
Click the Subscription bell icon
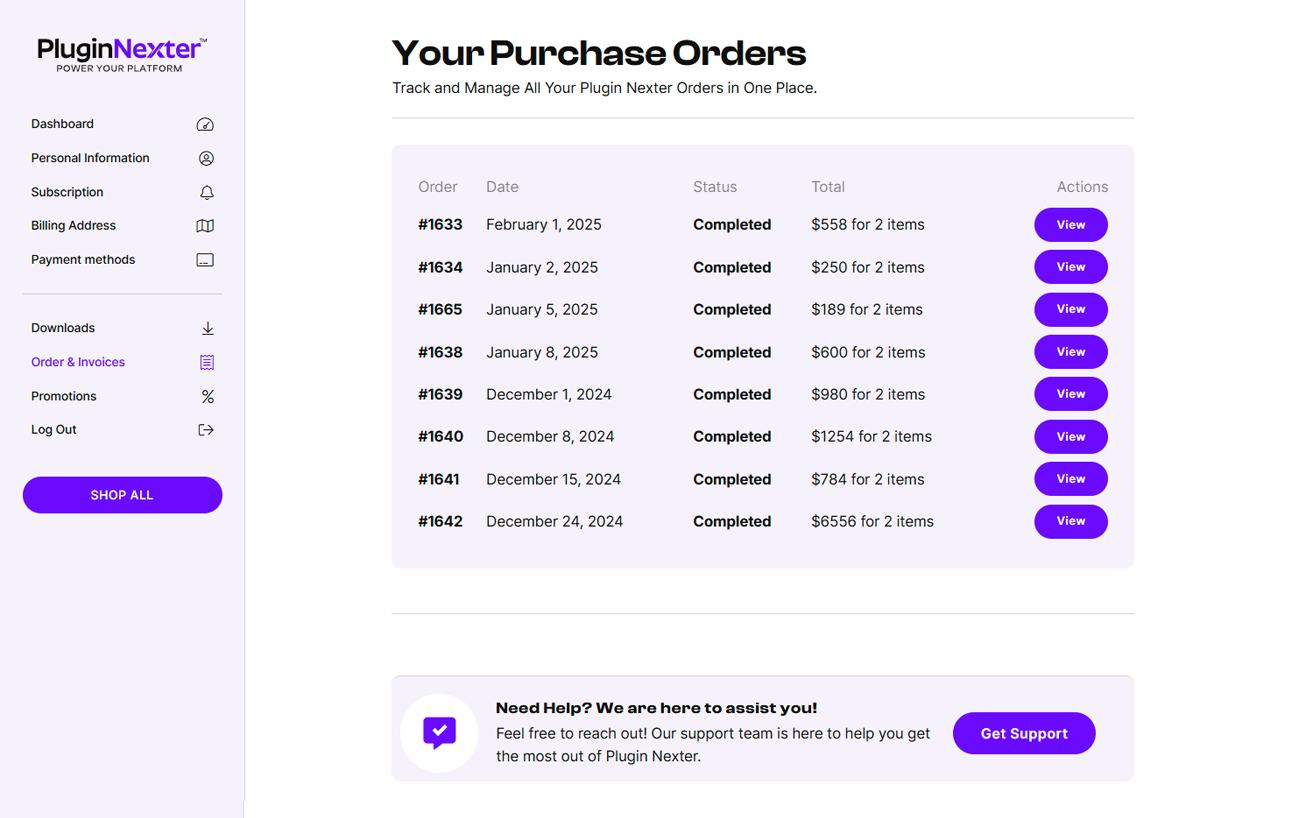206,192
